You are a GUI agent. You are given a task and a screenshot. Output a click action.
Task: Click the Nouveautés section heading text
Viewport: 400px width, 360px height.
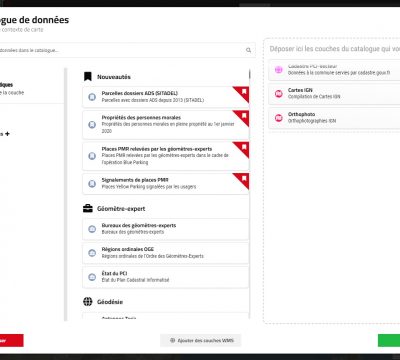click(x=114, y=77)
